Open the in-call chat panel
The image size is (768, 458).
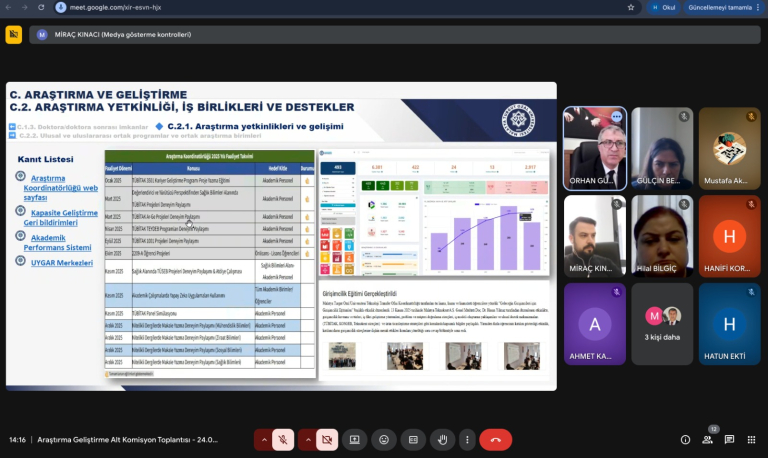tap(729, 439)
